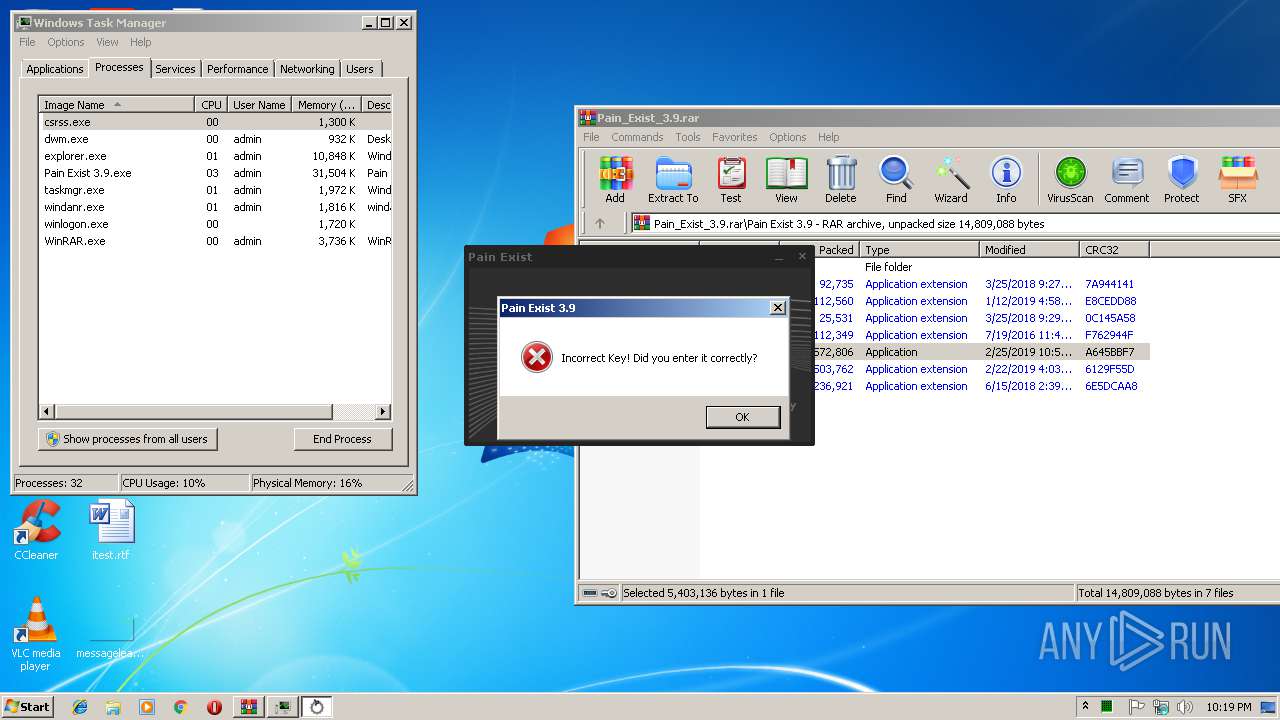
Task: Open Action Center flag tray icon
Action: click(x=1136, y=707)
